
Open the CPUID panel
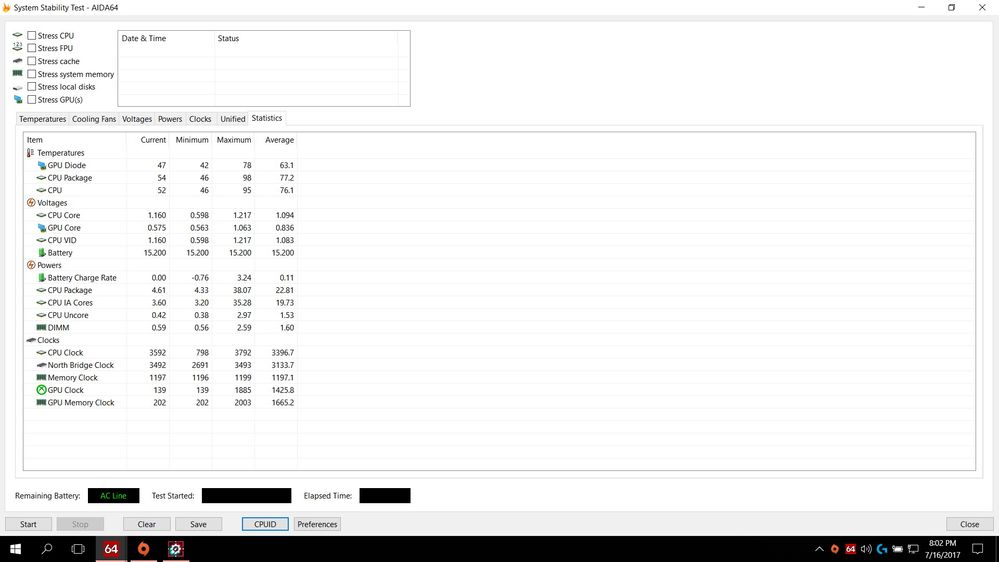(265, 524)
